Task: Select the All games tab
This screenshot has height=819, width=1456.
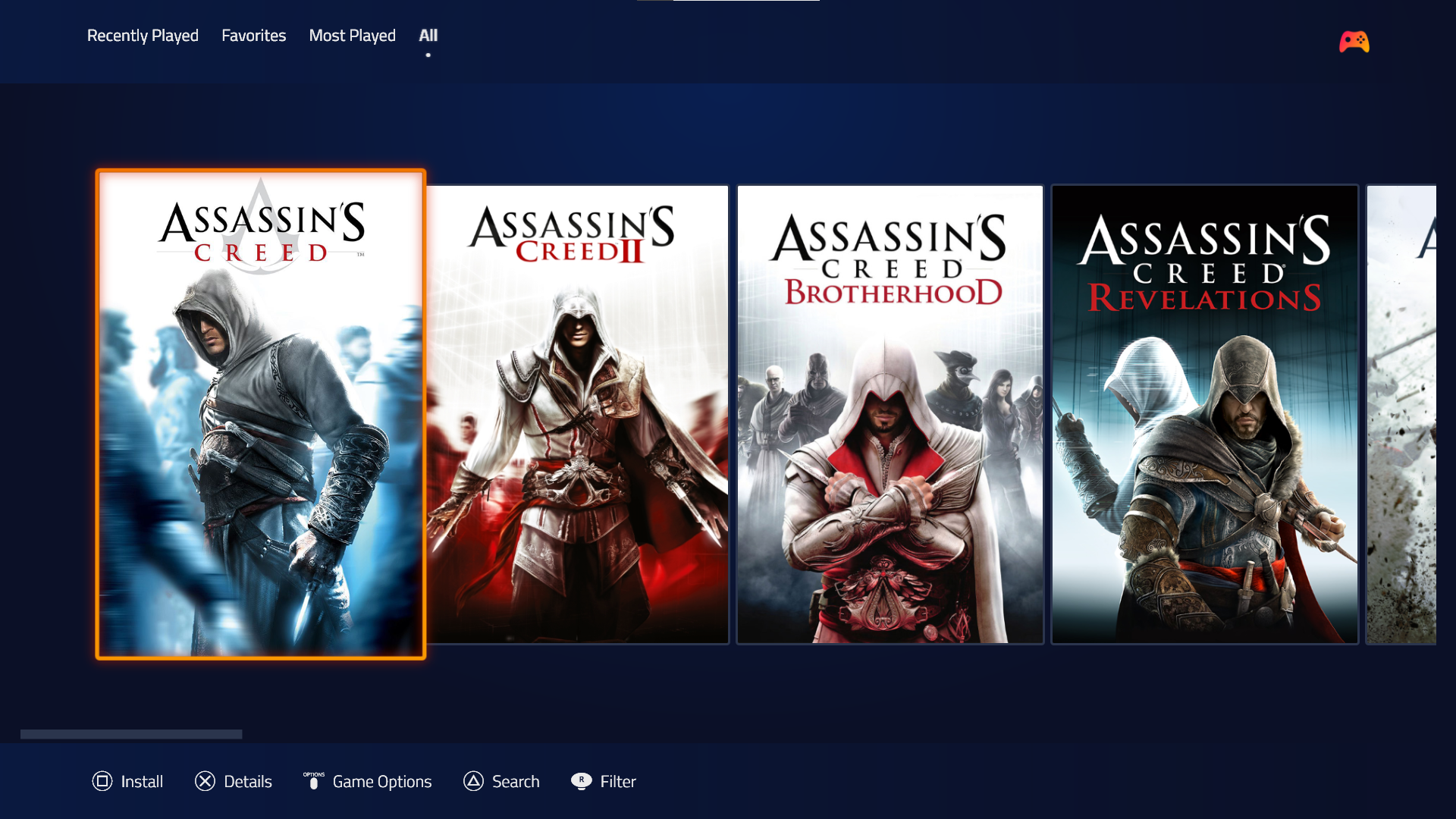Action: pyautogui.click(x=428, y=35)
